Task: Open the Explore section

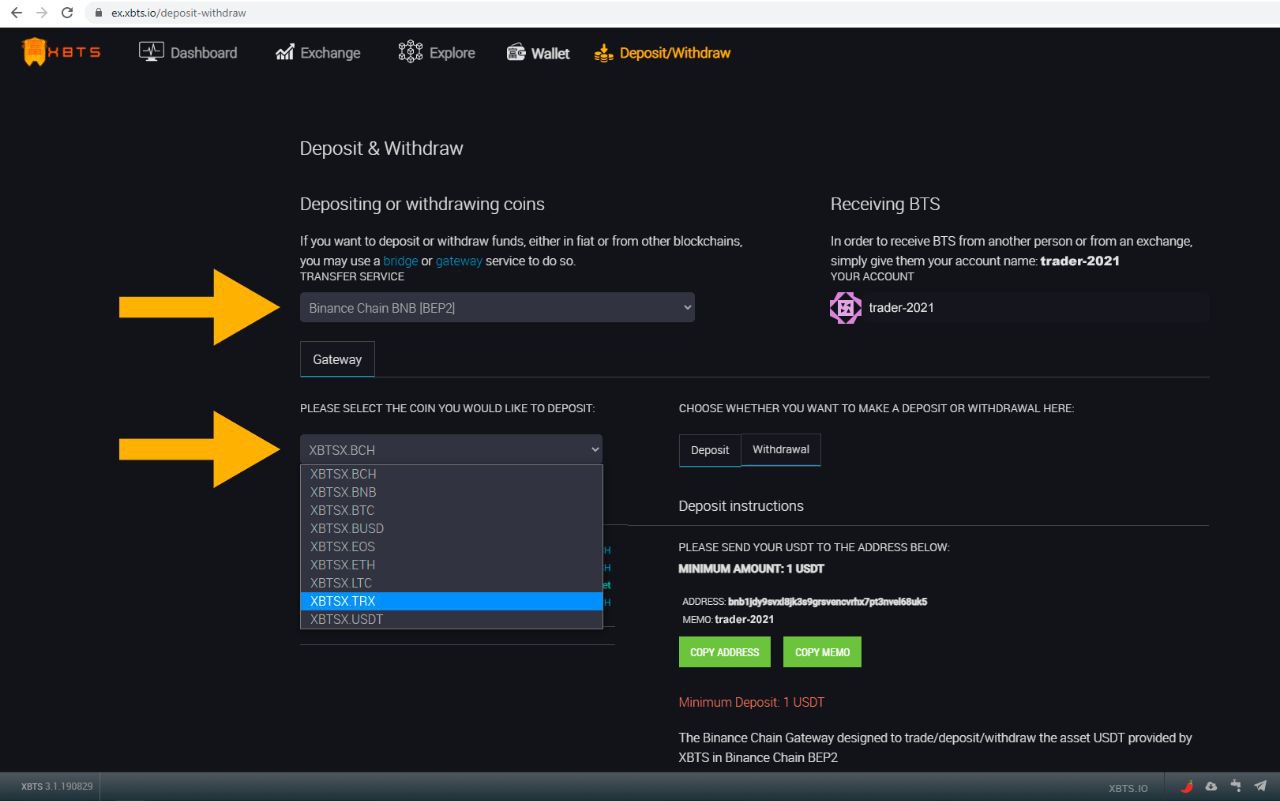Action: pos(437,53)
